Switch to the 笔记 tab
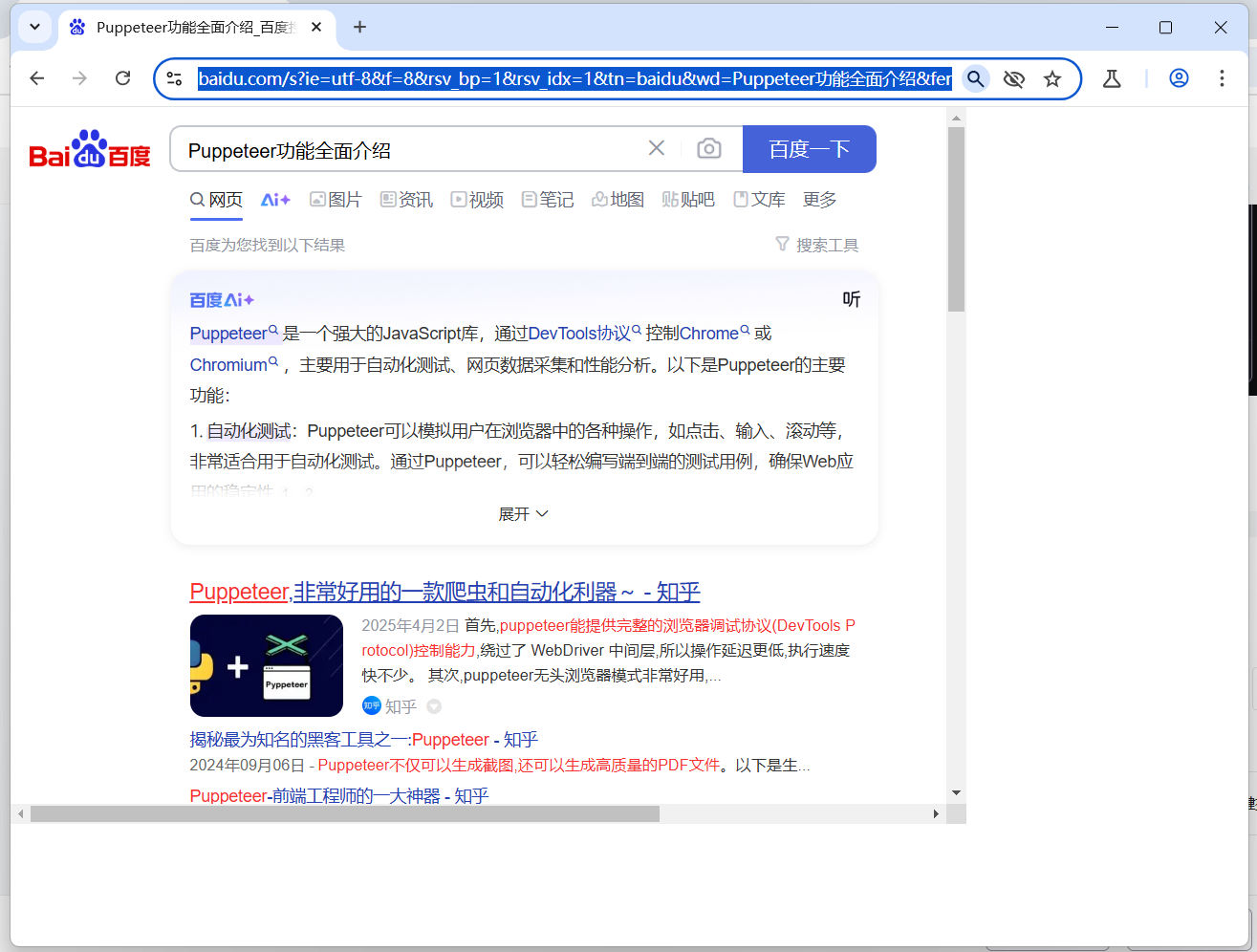The width and height of the screenshot is (1257, 952). click(548, 200)
